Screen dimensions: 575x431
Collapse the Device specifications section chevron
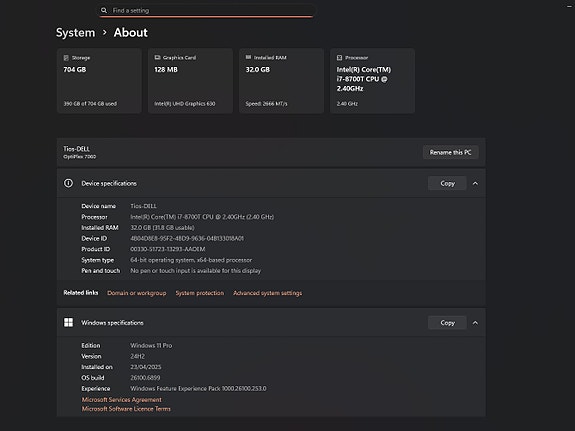475,183
